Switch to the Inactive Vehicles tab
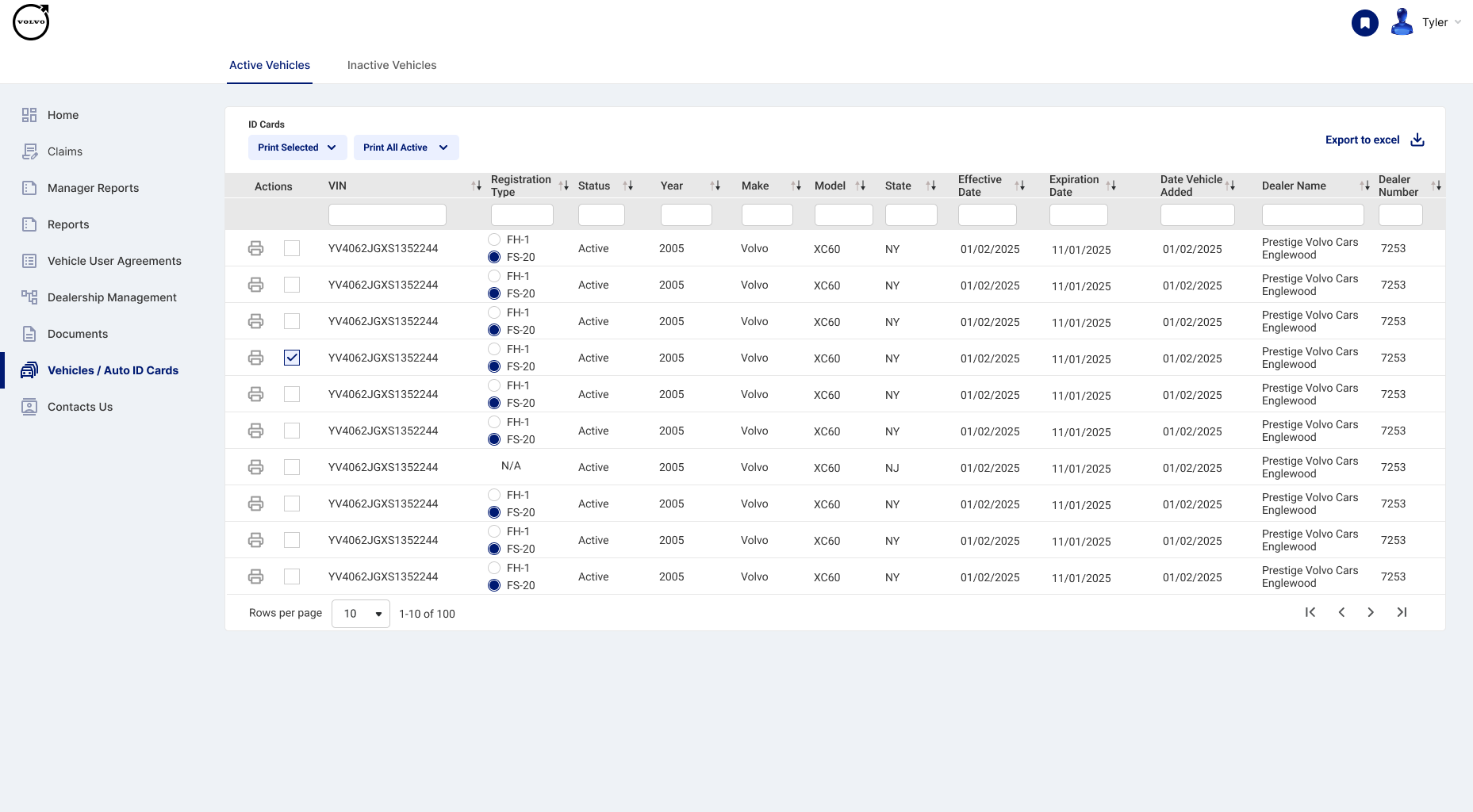1473x812 pixels. coord(391,65)
